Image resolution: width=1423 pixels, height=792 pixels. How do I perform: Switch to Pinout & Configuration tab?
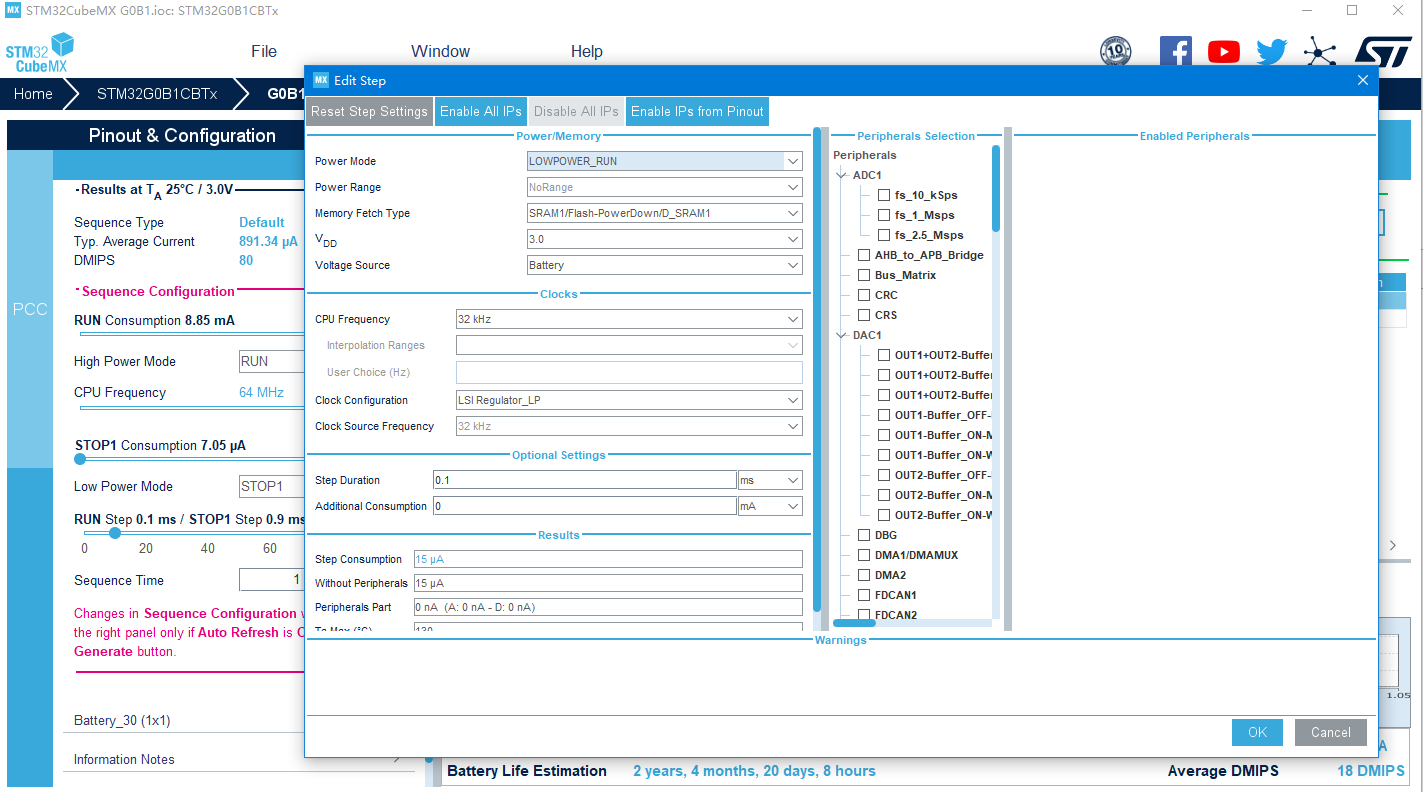[182, 136]
